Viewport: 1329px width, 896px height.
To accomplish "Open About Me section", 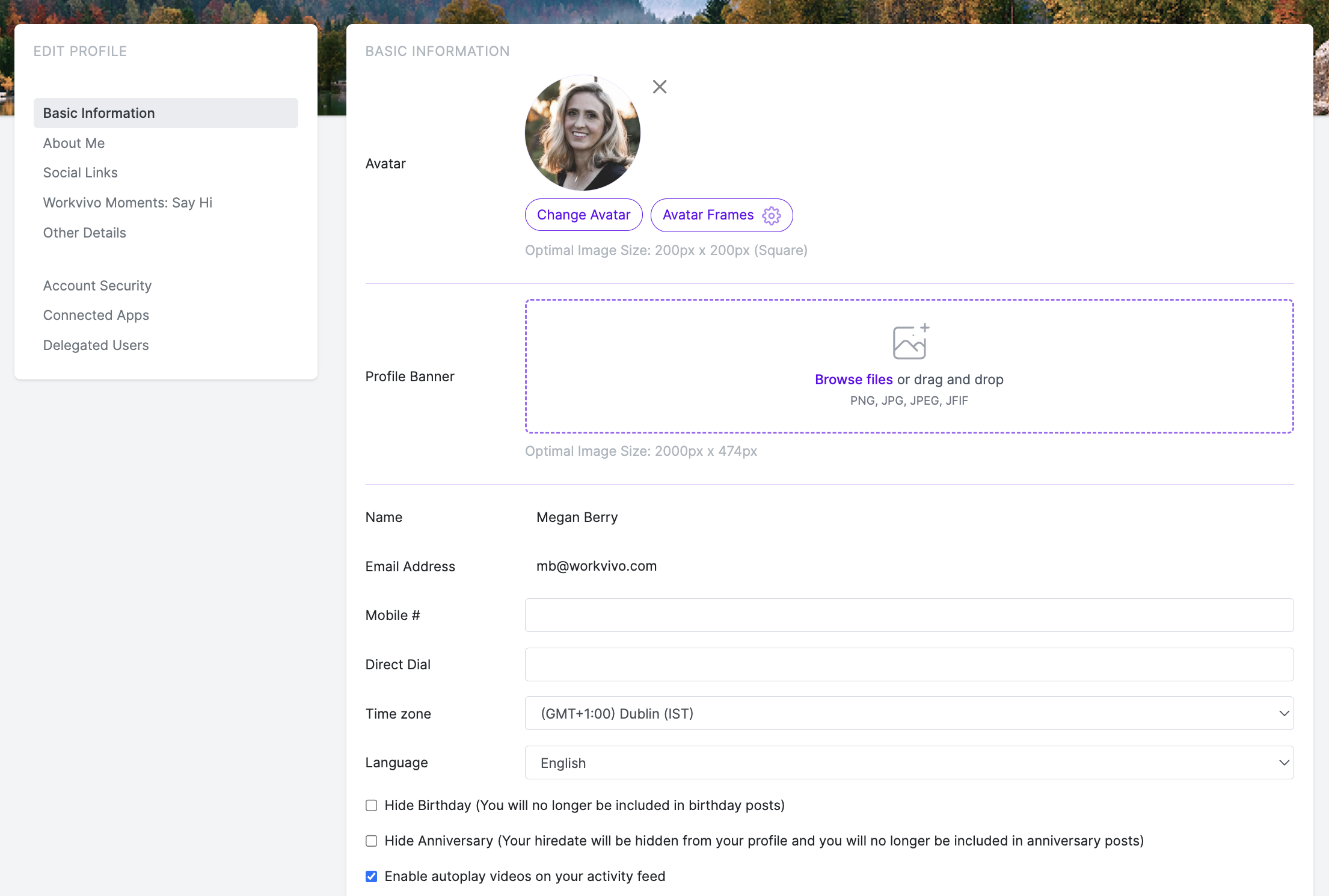I will [x=74, y=143].
